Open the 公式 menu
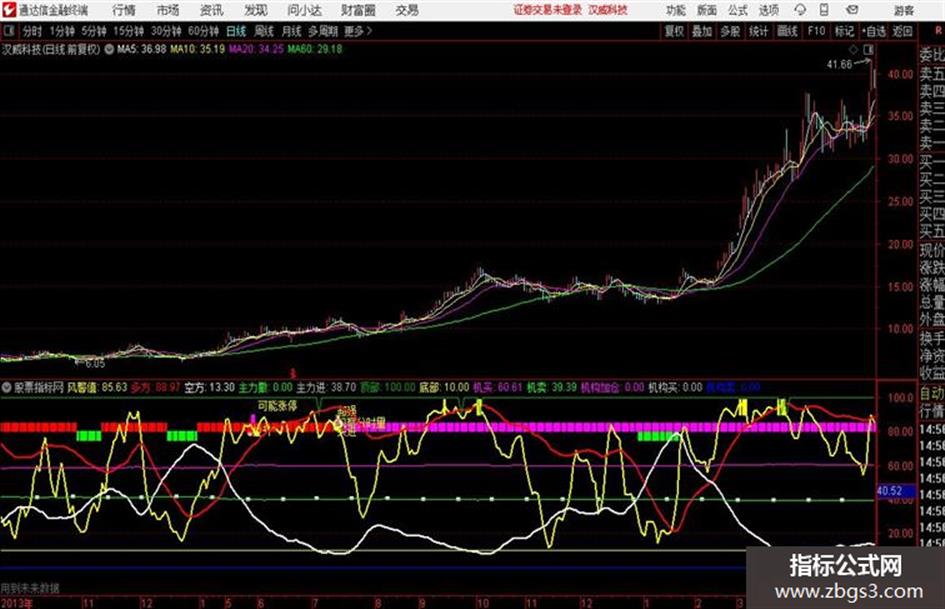This screenshot has width=945, height=609. point(738,10)
